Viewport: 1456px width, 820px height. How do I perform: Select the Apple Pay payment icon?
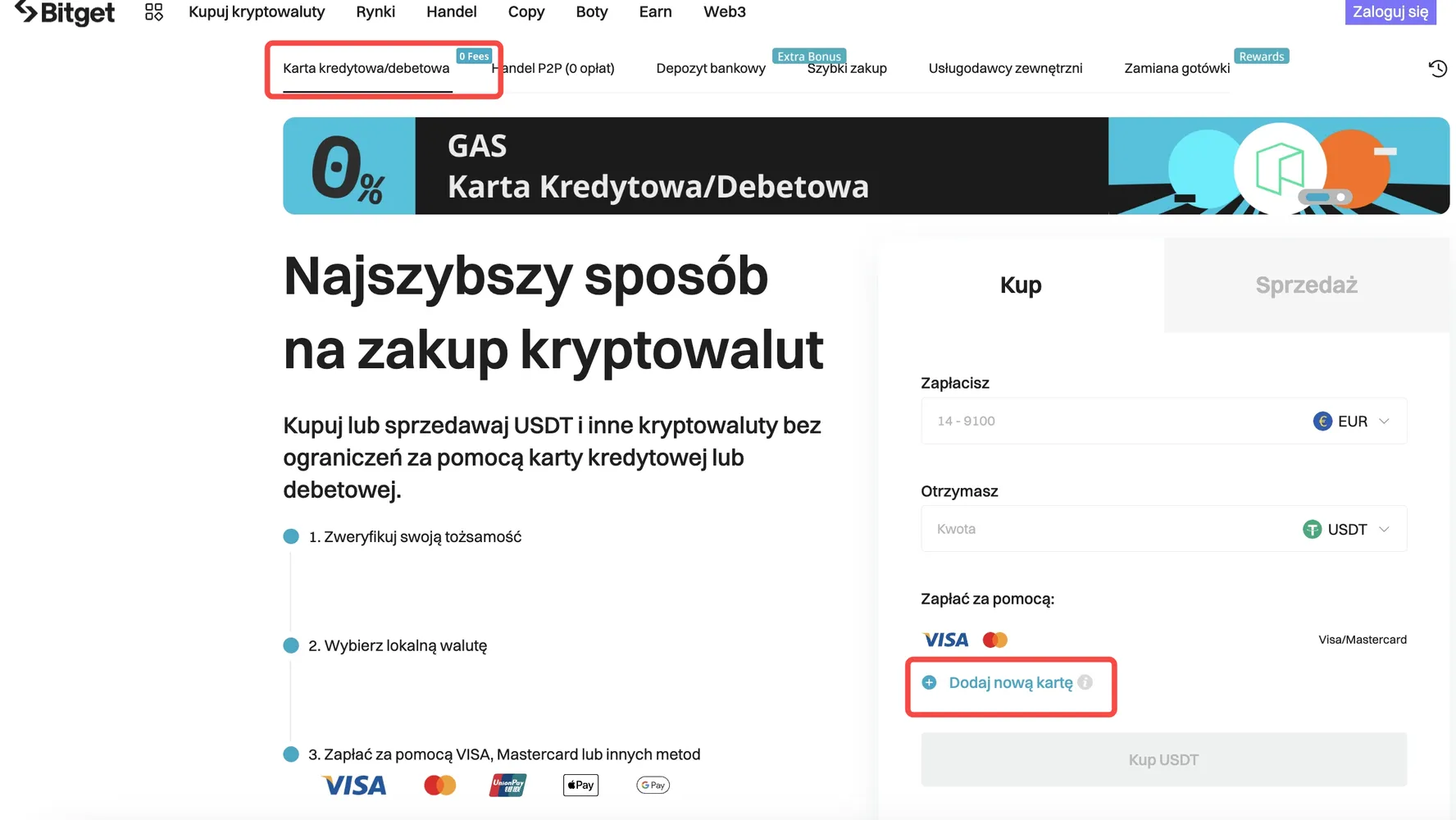pyautogui.click(x=580, y=785)
